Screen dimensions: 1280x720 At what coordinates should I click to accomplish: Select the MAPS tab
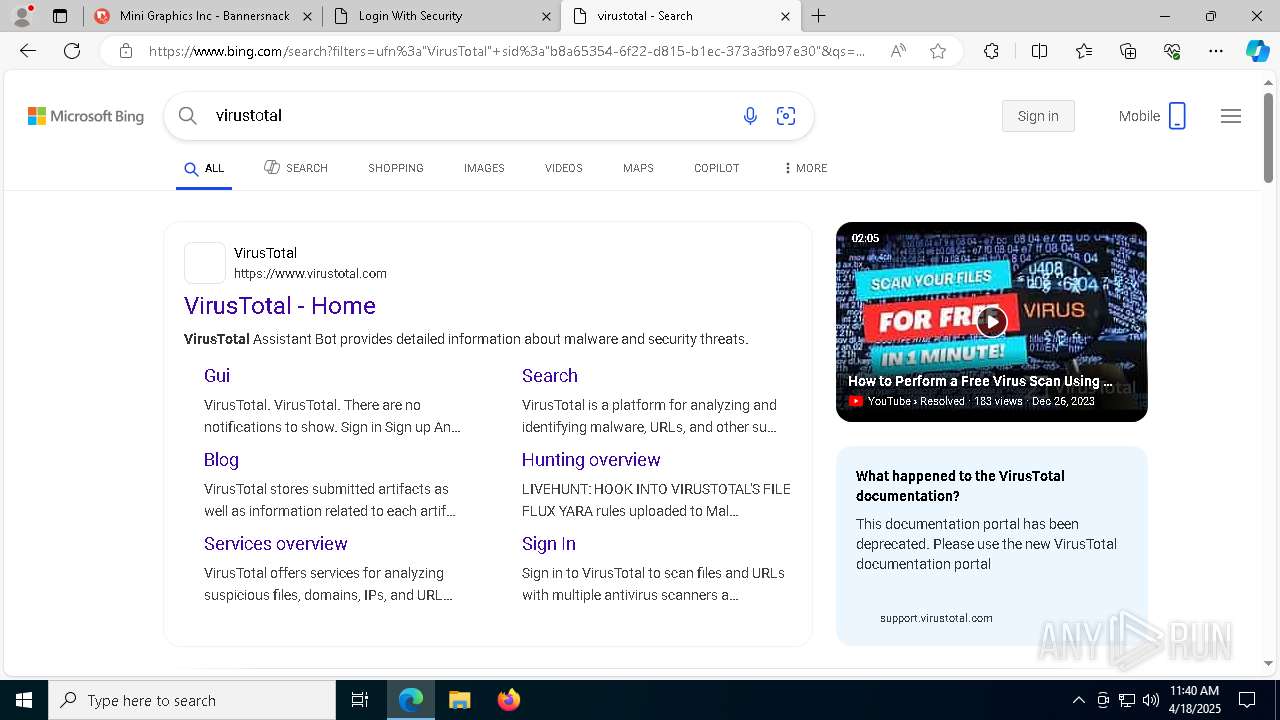coord(638,168)
